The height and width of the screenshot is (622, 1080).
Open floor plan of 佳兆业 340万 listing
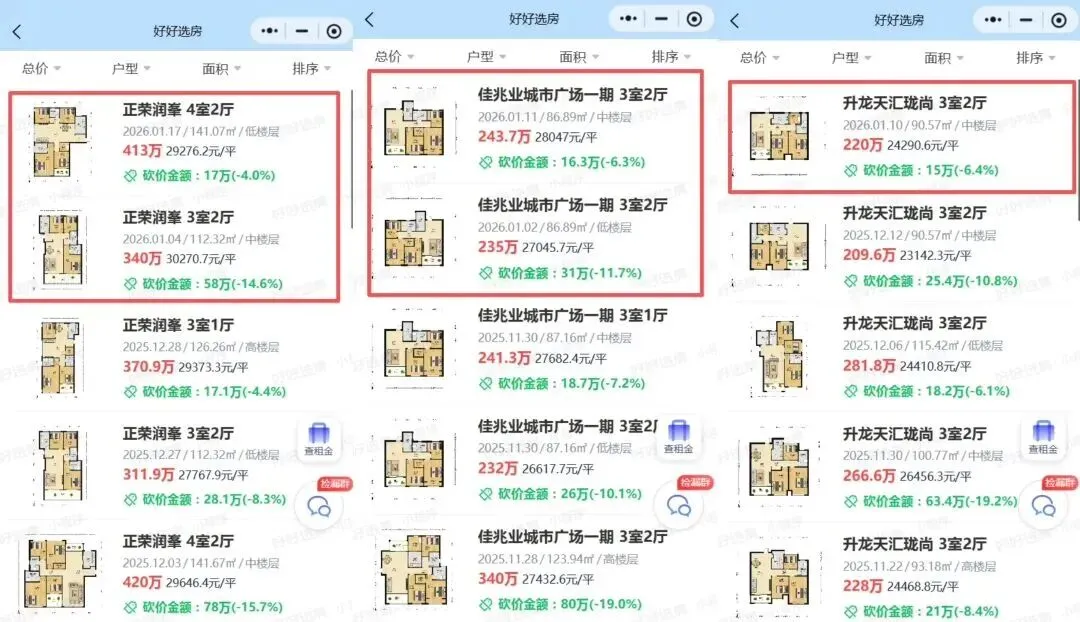click(x=414, y=569)
